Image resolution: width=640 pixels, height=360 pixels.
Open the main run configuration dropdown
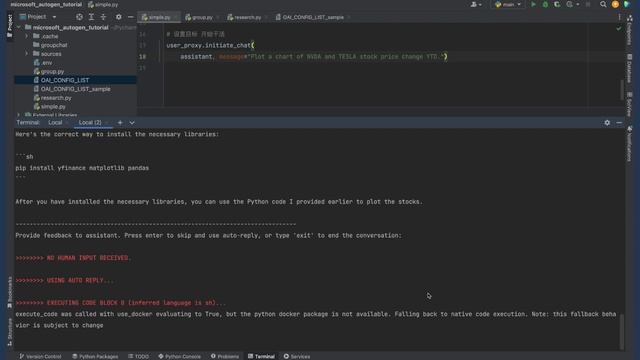[x=508, y=4]
